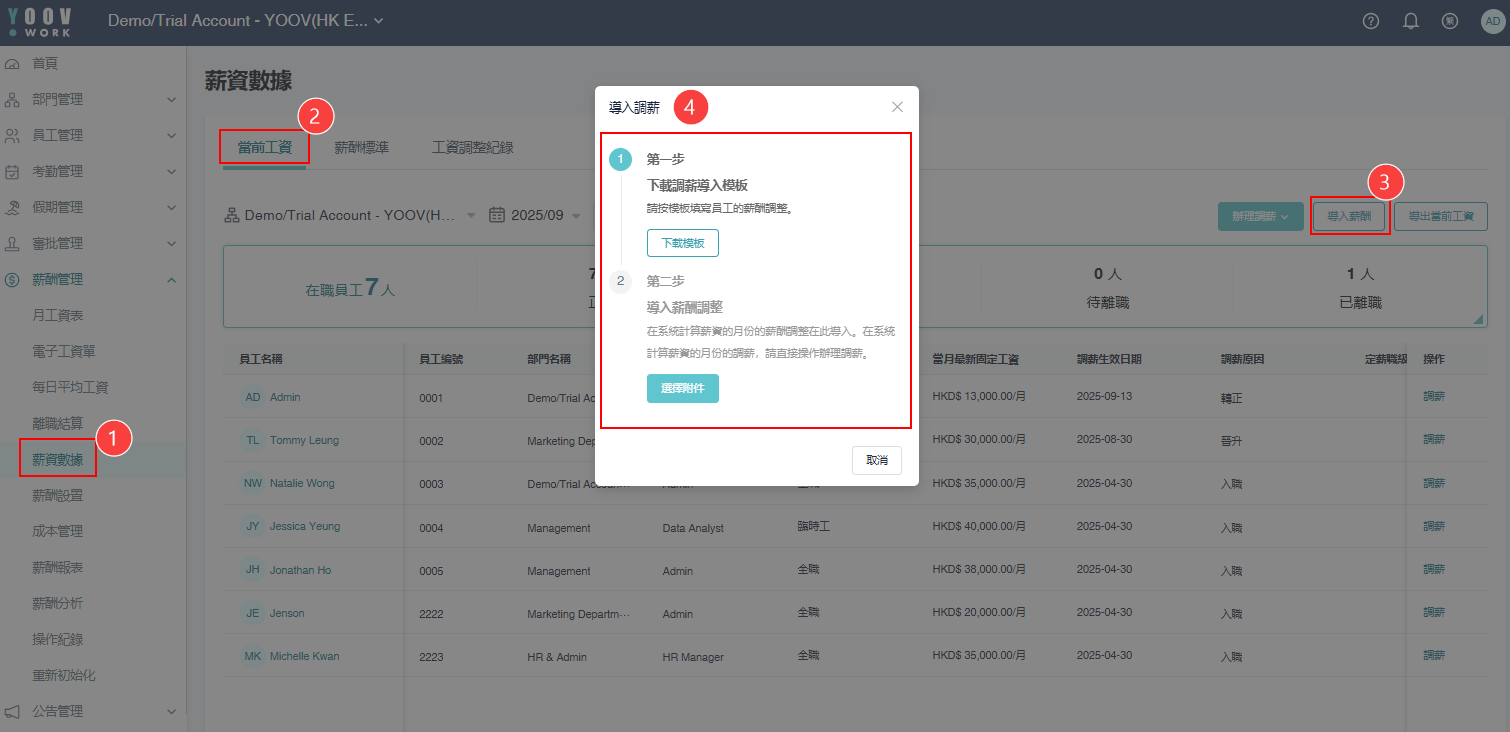Click the 公告管理 megaphone icon
The height and width of the screenshot is (732, 1510).
pyautogui.click(x=13, y=712)
